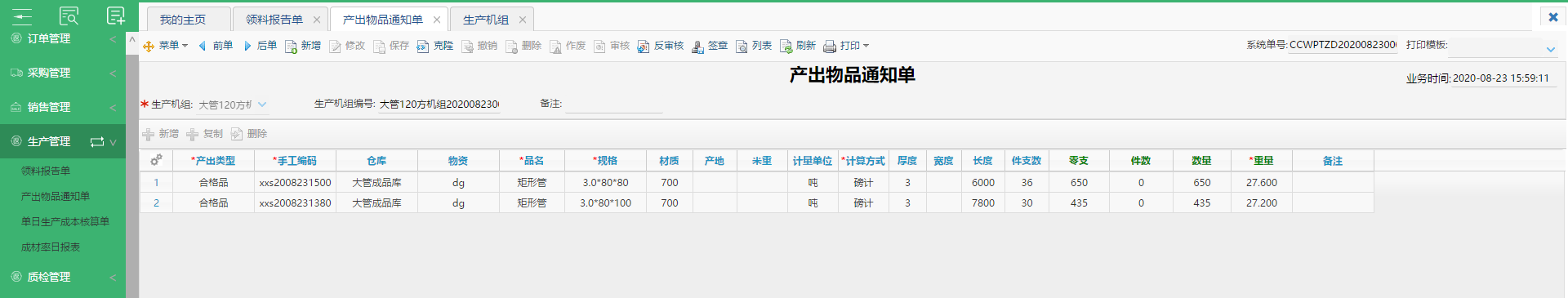This screenshot has width=1568, height=298.
Task: Click the 新增 toolbar icon
Action: point(291,46)
